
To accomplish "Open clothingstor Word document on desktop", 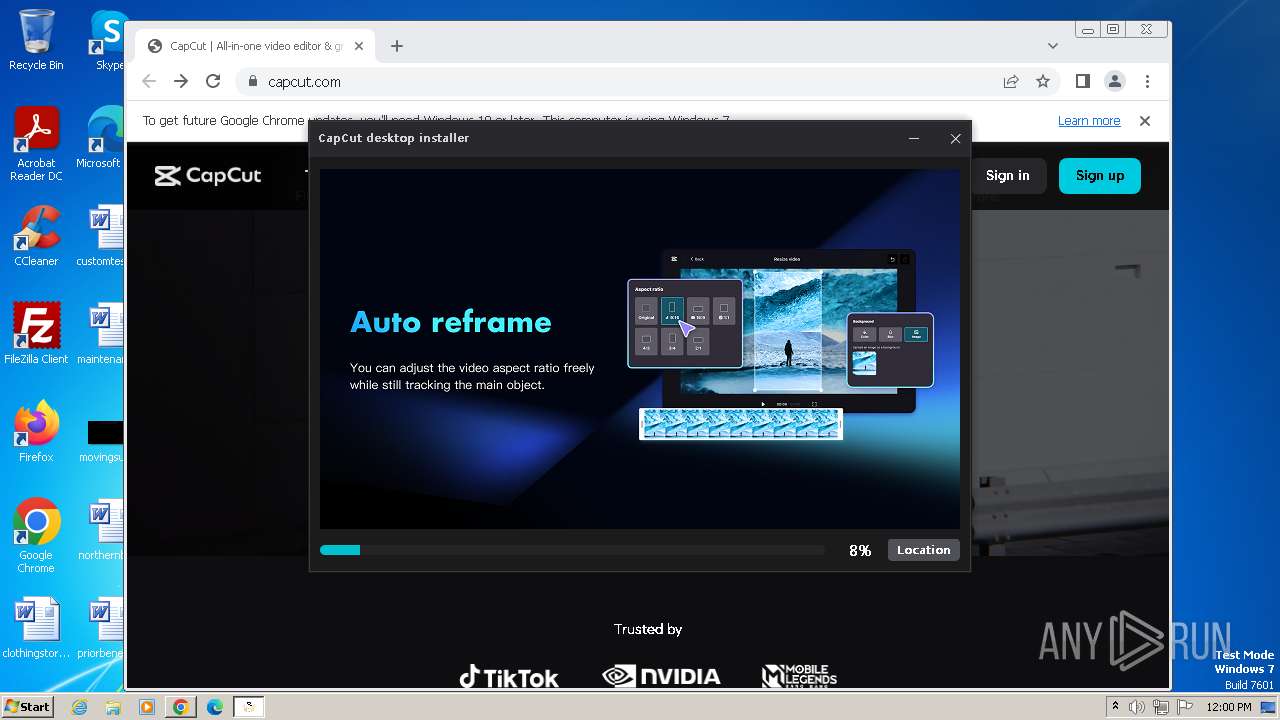I will [36, 629].
